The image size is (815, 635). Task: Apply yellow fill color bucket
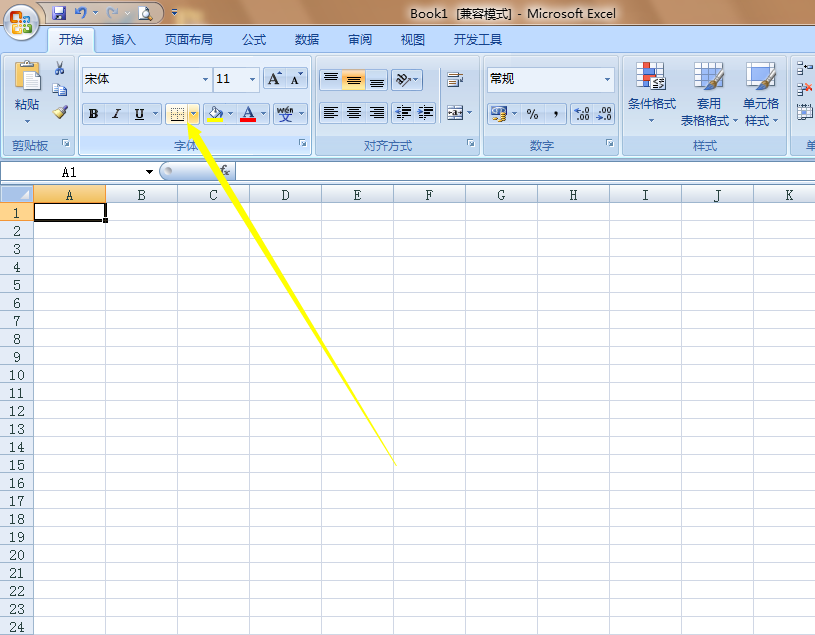coord(215,113)
